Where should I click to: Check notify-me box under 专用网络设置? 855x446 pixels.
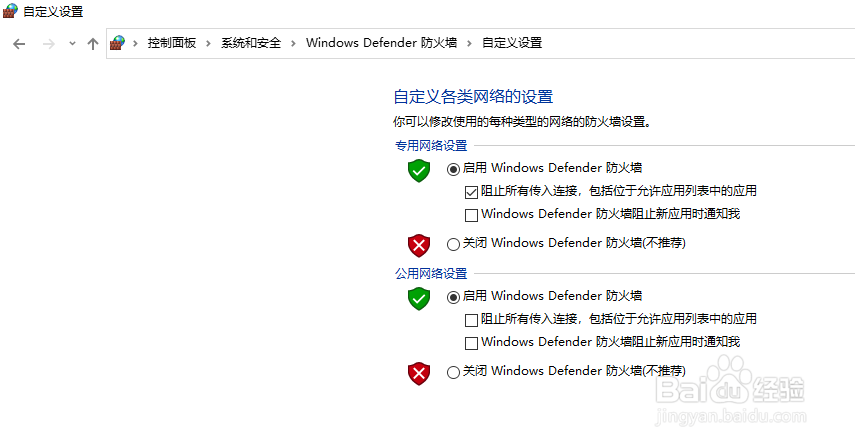pyautogui.click(x=471, y=215)
